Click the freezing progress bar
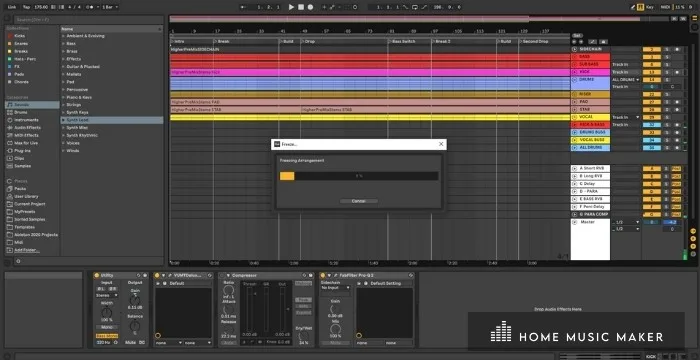This screenshot has height=360, width=700. 358,176
